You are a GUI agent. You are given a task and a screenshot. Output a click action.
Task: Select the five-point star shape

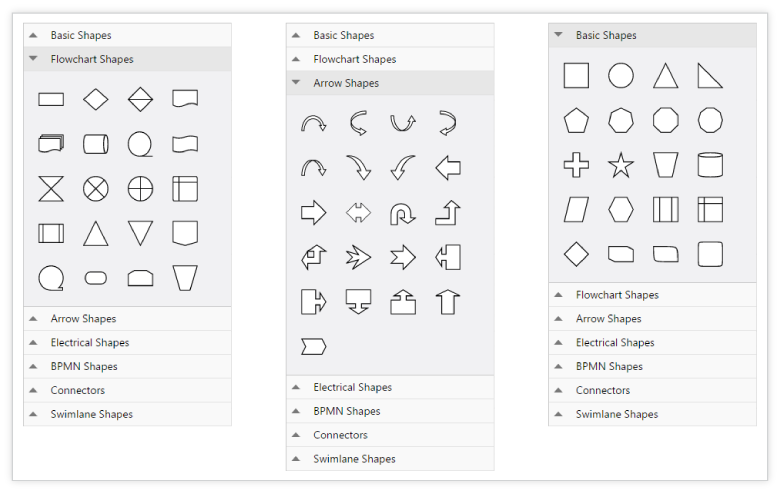[x=621, y=165]
